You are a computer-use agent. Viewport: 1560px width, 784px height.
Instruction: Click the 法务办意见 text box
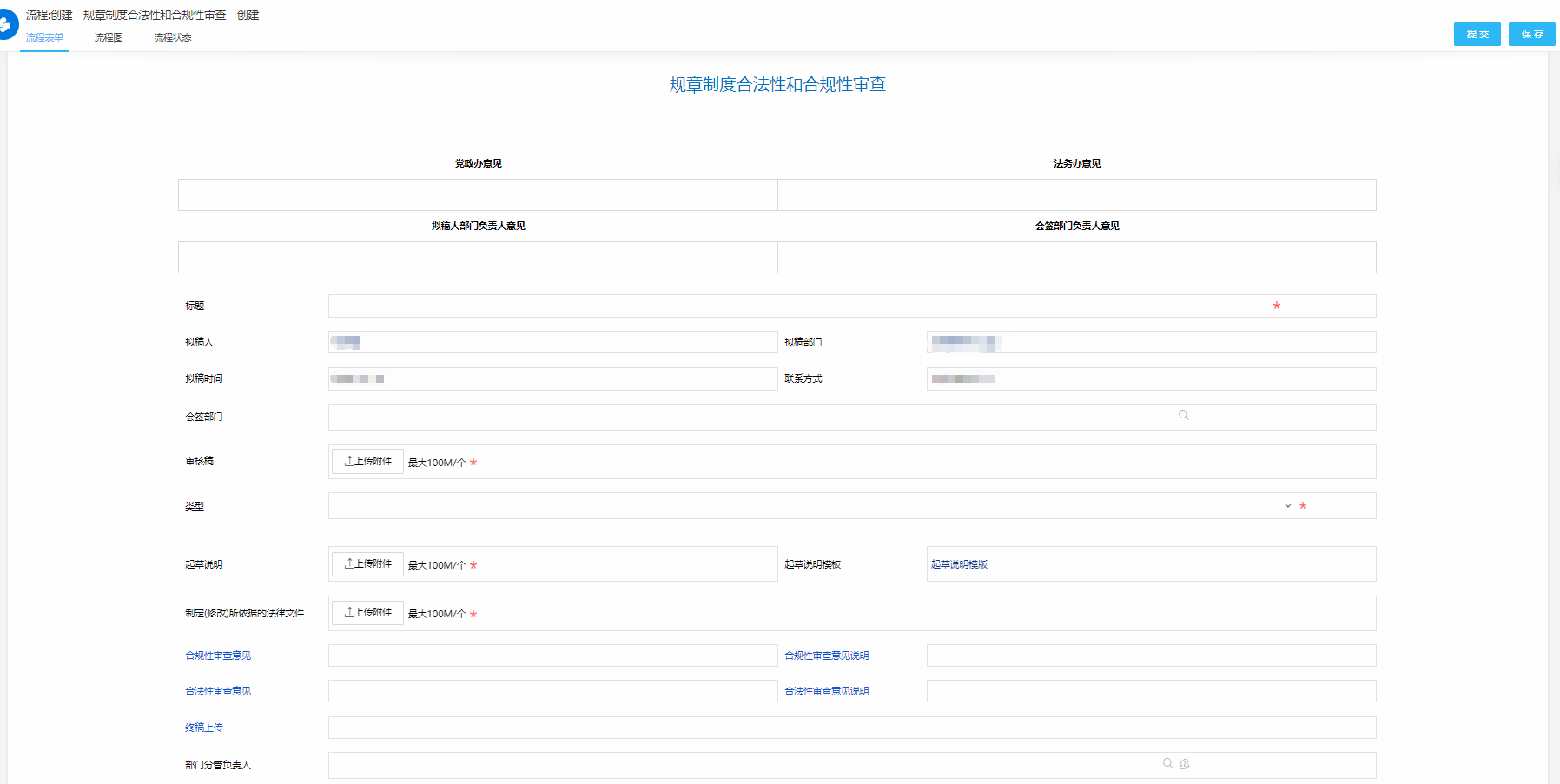(x=1076, y=195)
